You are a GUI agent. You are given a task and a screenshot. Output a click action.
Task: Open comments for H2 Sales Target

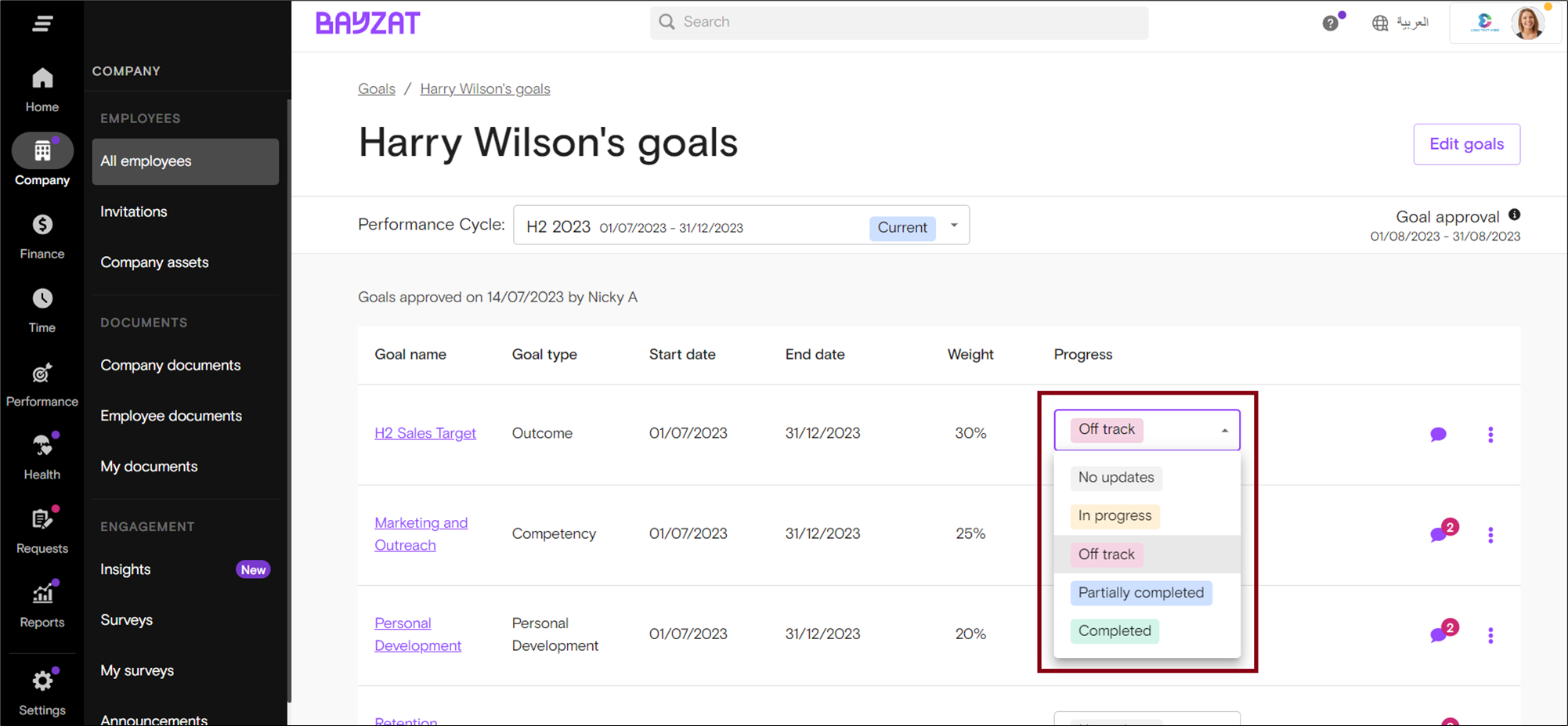pos(1438,435)
